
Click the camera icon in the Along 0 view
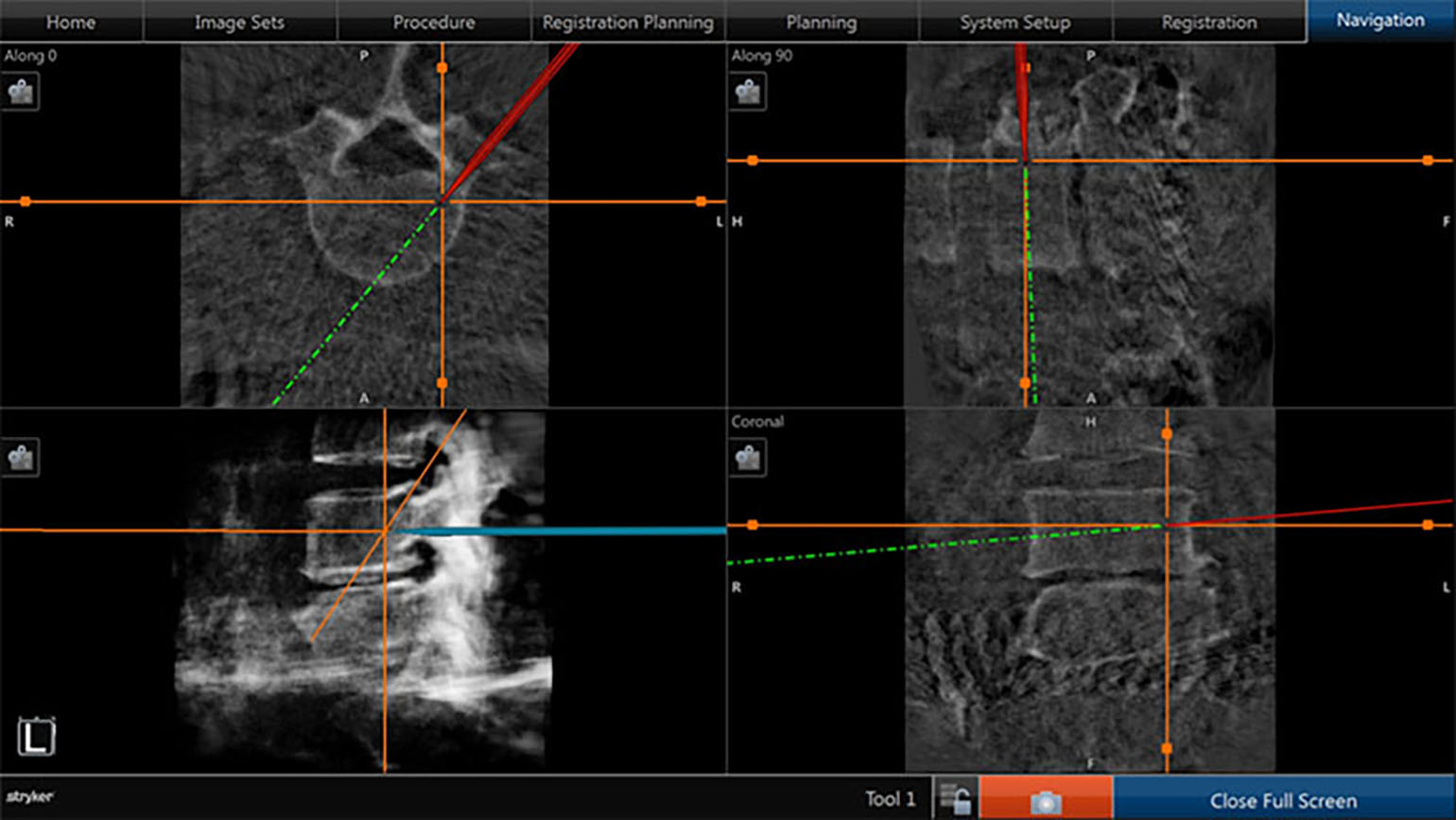click(20, 92)
